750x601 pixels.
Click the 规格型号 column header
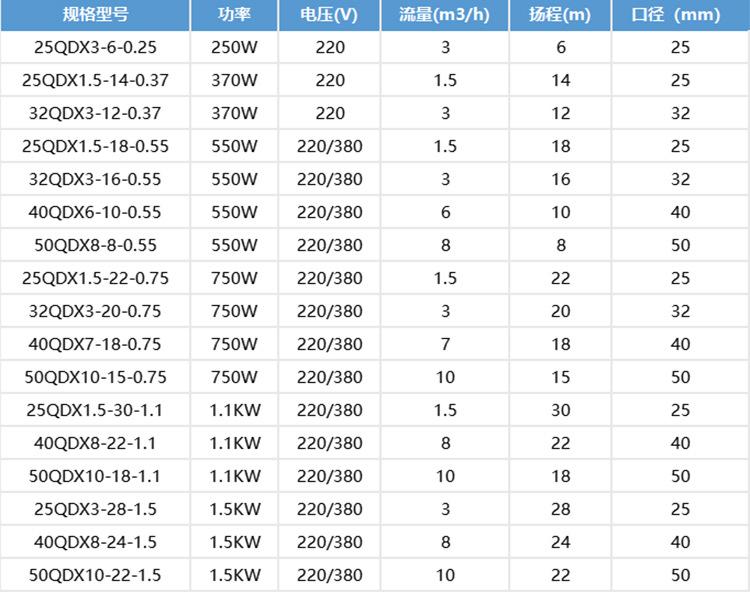click(x=95, y=16)
